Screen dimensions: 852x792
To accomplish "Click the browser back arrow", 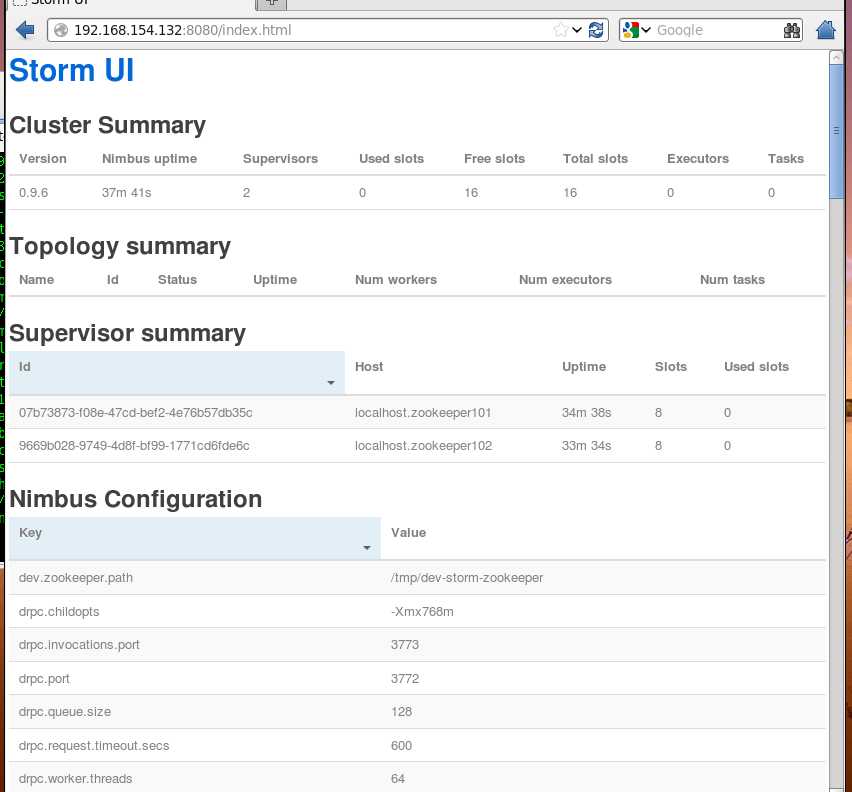I will (x=25, y=30).
